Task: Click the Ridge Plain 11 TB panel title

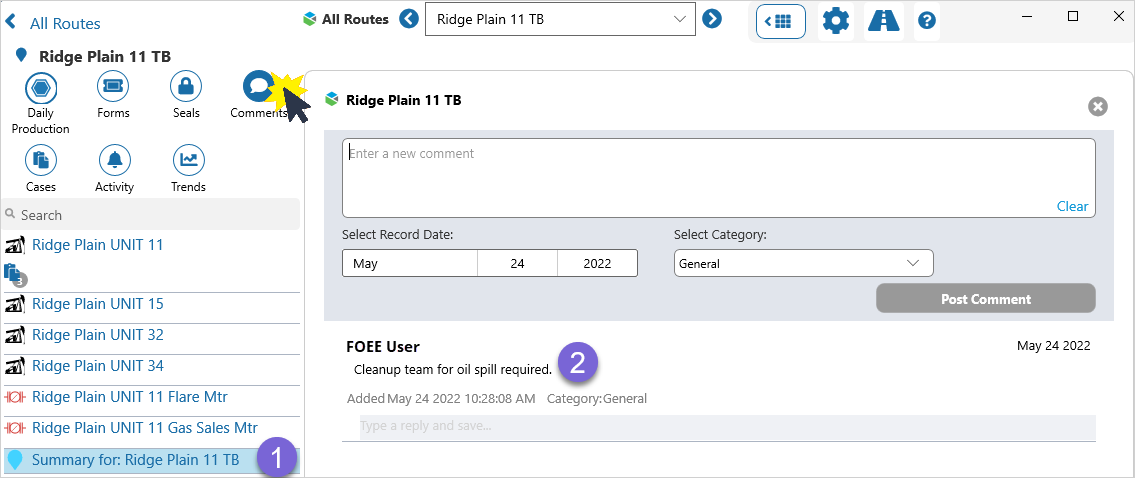Action: tap(403, 100)
